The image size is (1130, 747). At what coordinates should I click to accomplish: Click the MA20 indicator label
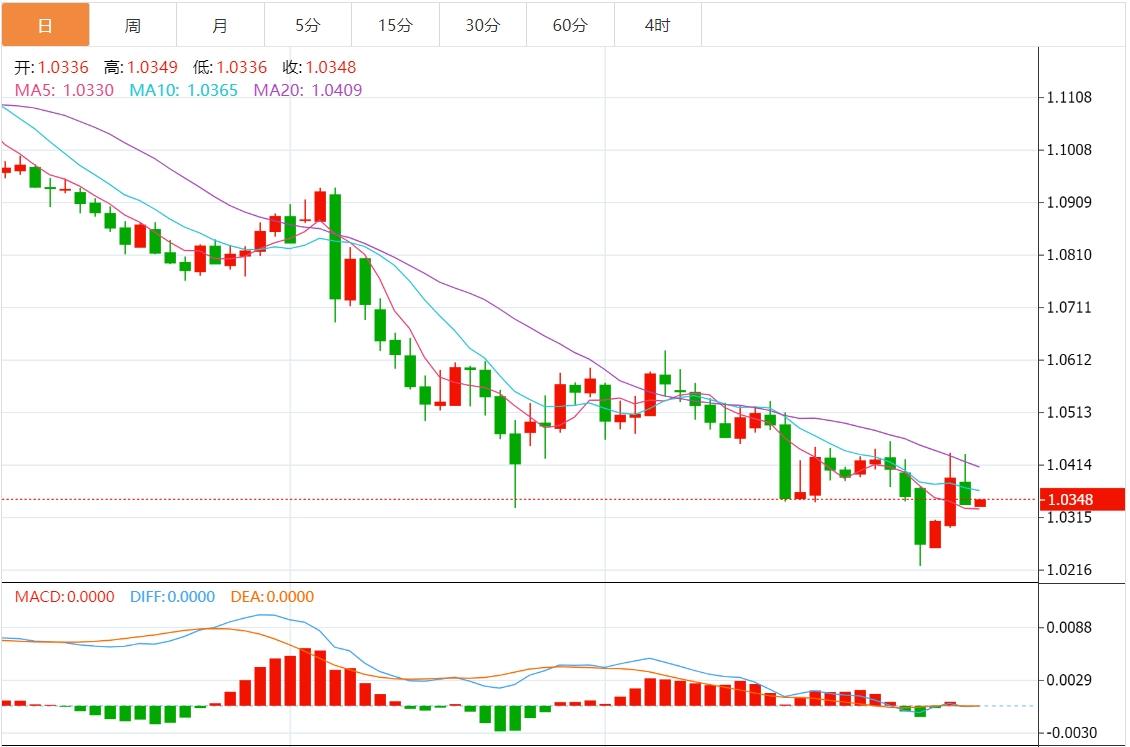[308, 90]
